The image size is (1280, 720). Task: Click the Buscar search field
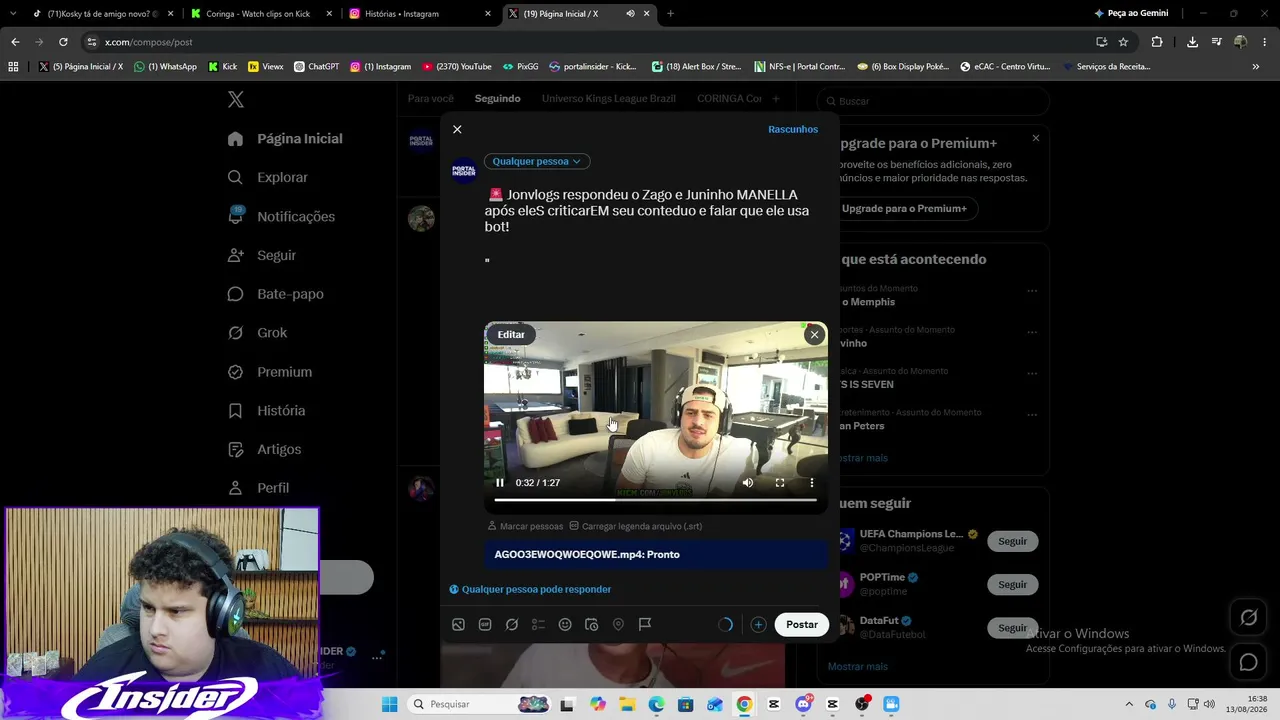tap(933, 101)
